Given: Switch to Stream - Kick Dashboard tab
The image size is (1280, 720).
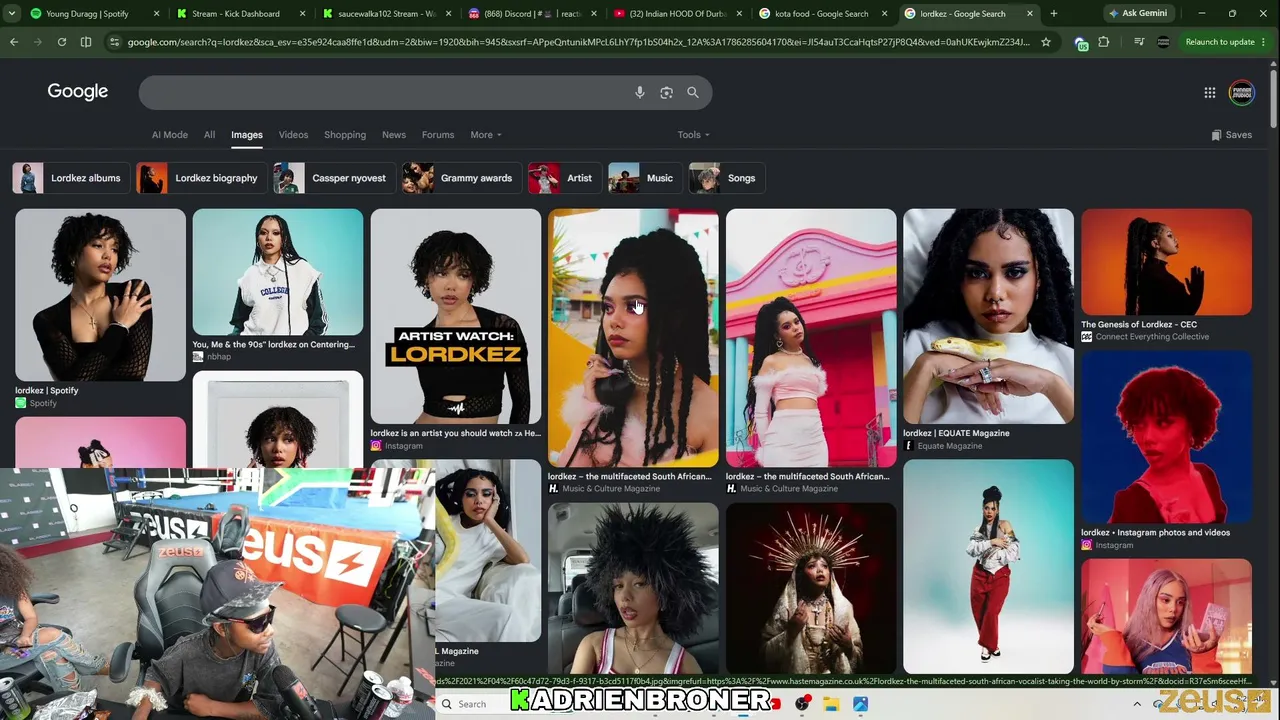Looking at the screenshot, I should pos(240,14).
